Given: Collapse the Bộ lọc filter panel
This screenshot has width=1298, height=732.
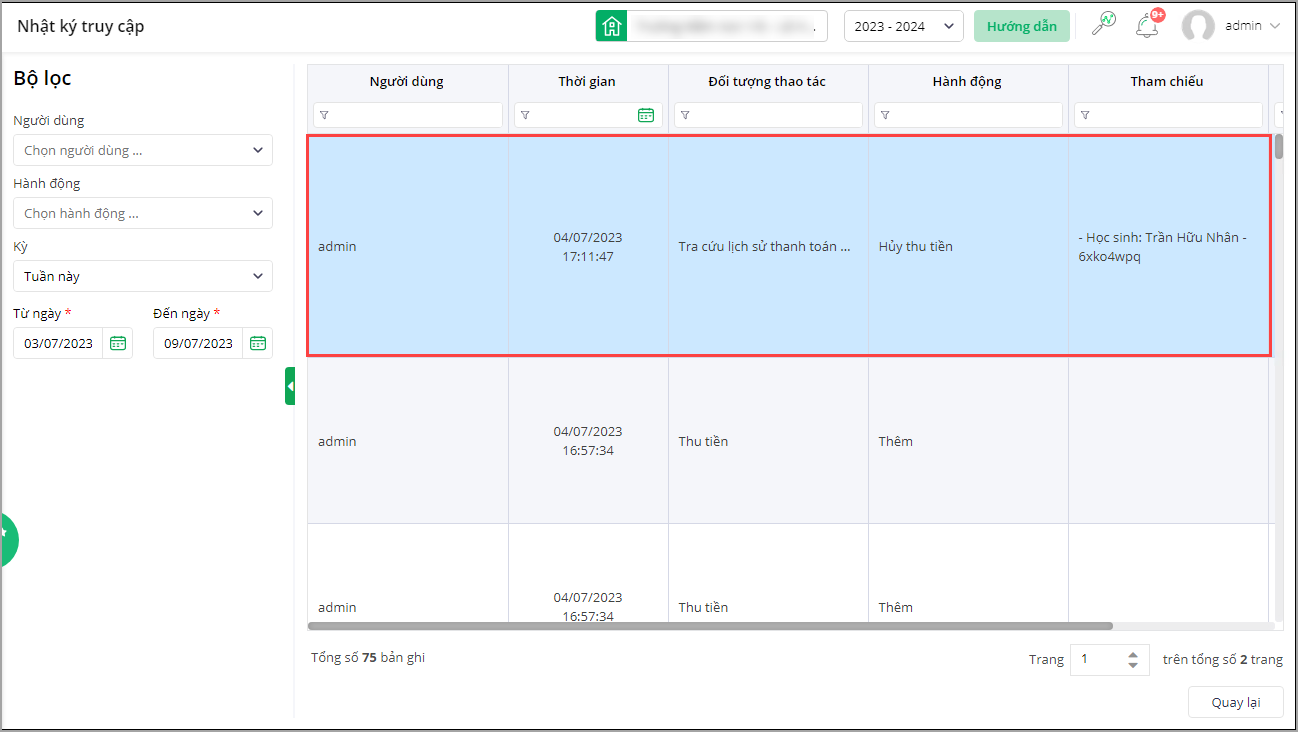Looking at the screenshot, I should [290, 386].
